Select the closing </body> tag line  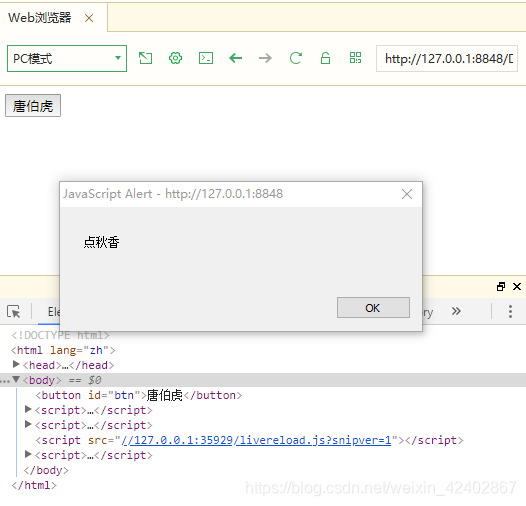pos(46,470)
